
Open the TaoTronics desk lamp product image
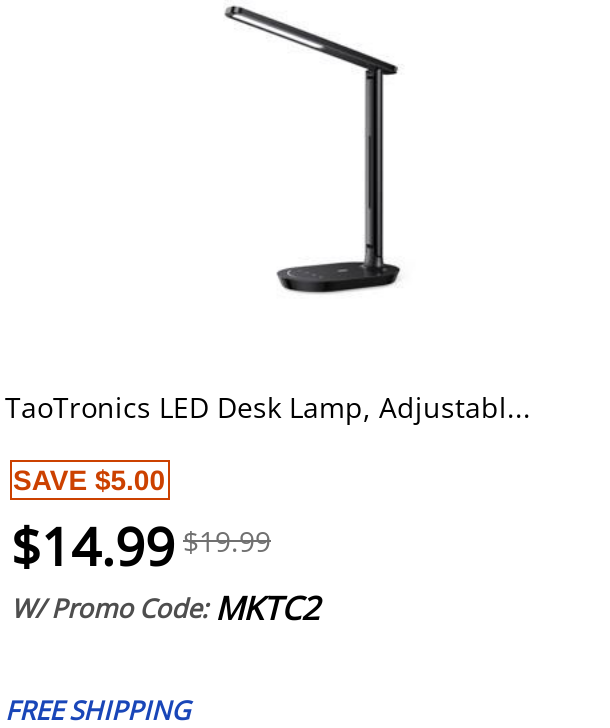pyautogui.click(x=312, y=150)
